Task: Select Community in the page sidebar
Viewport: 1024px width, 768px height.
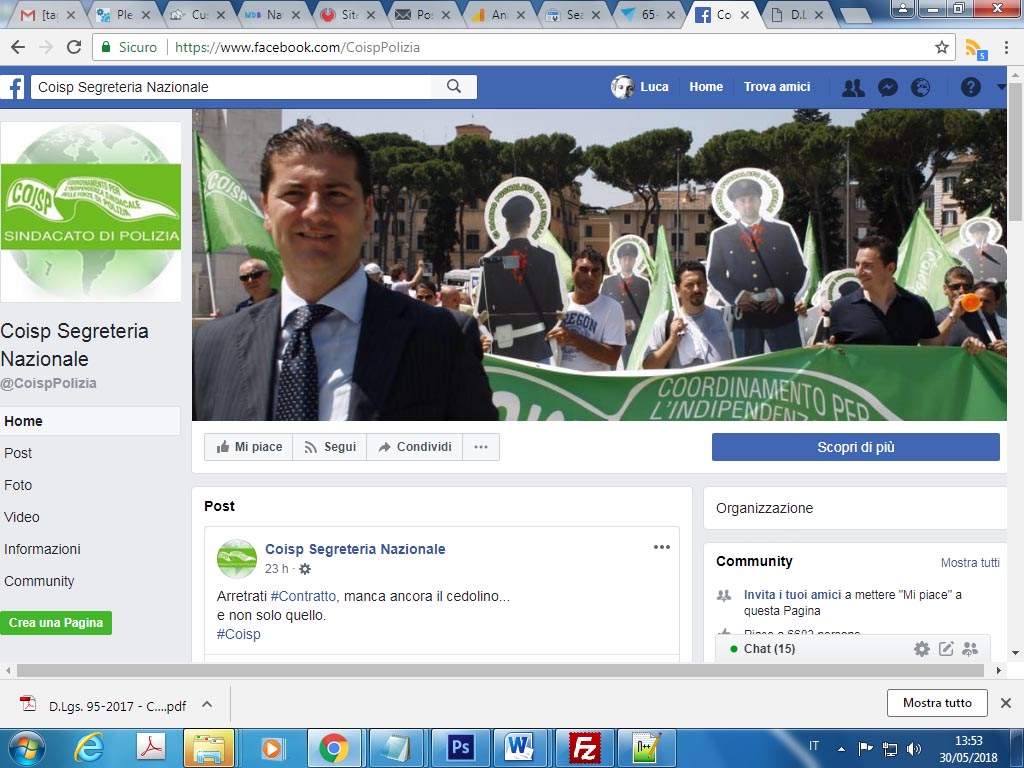Action: point(39,581)
